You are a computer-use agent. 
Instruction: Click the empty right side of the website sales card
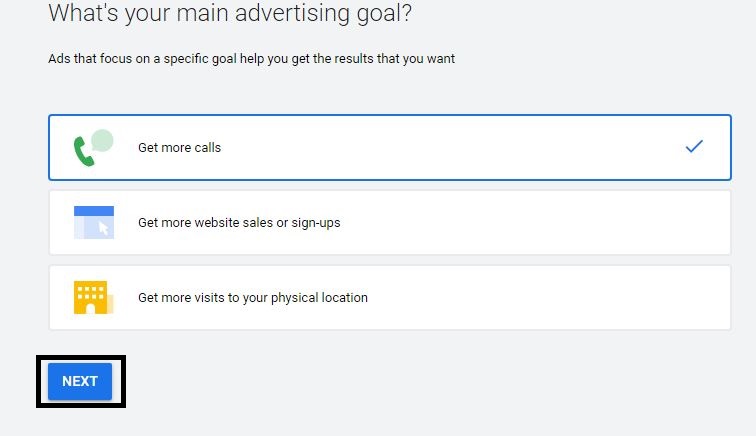click(x=600, y=222)
